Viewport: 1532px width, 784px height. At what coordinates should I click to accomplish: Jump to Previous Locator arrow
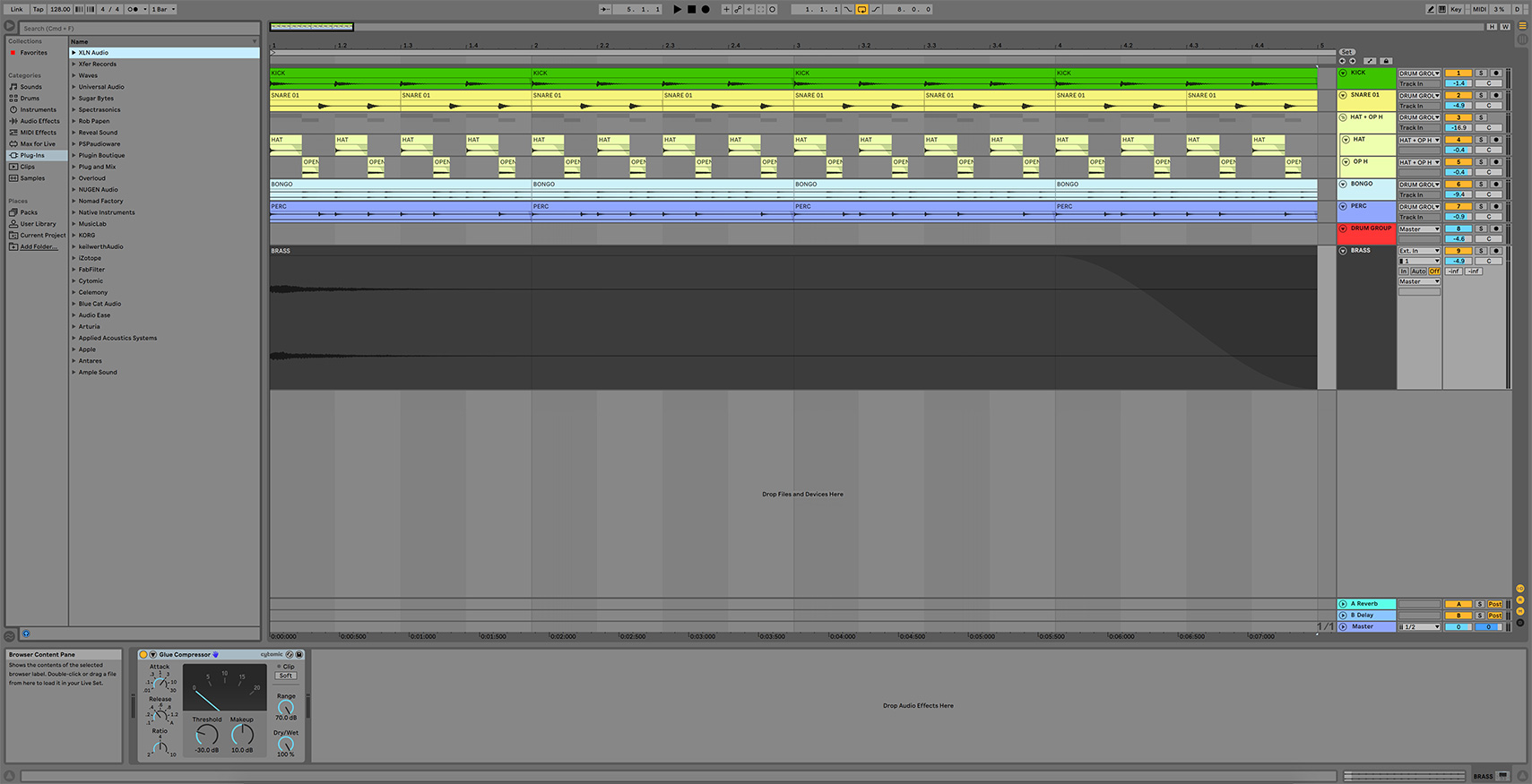tap(1343, 61)
